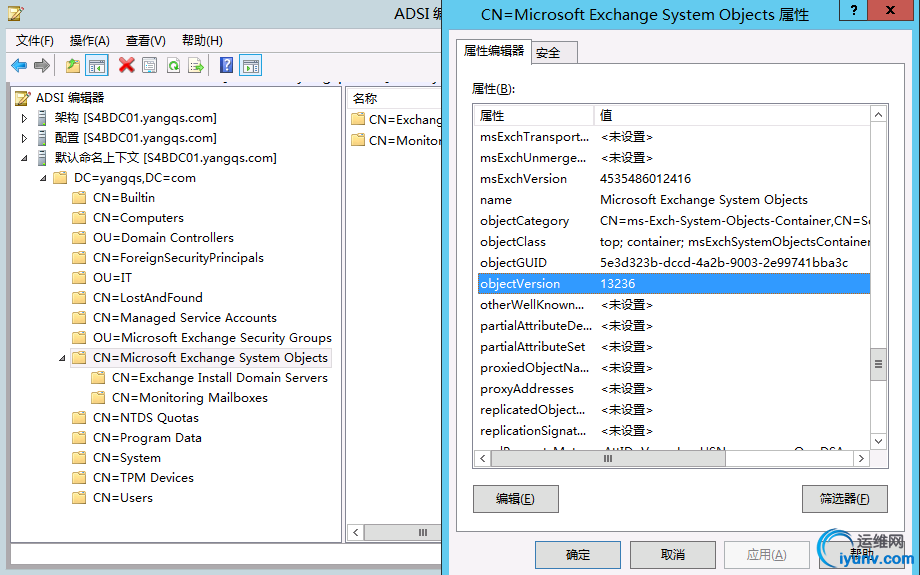
Task: Click folder icon of CN=Monitor list item
Action: [x=358, y=140]
